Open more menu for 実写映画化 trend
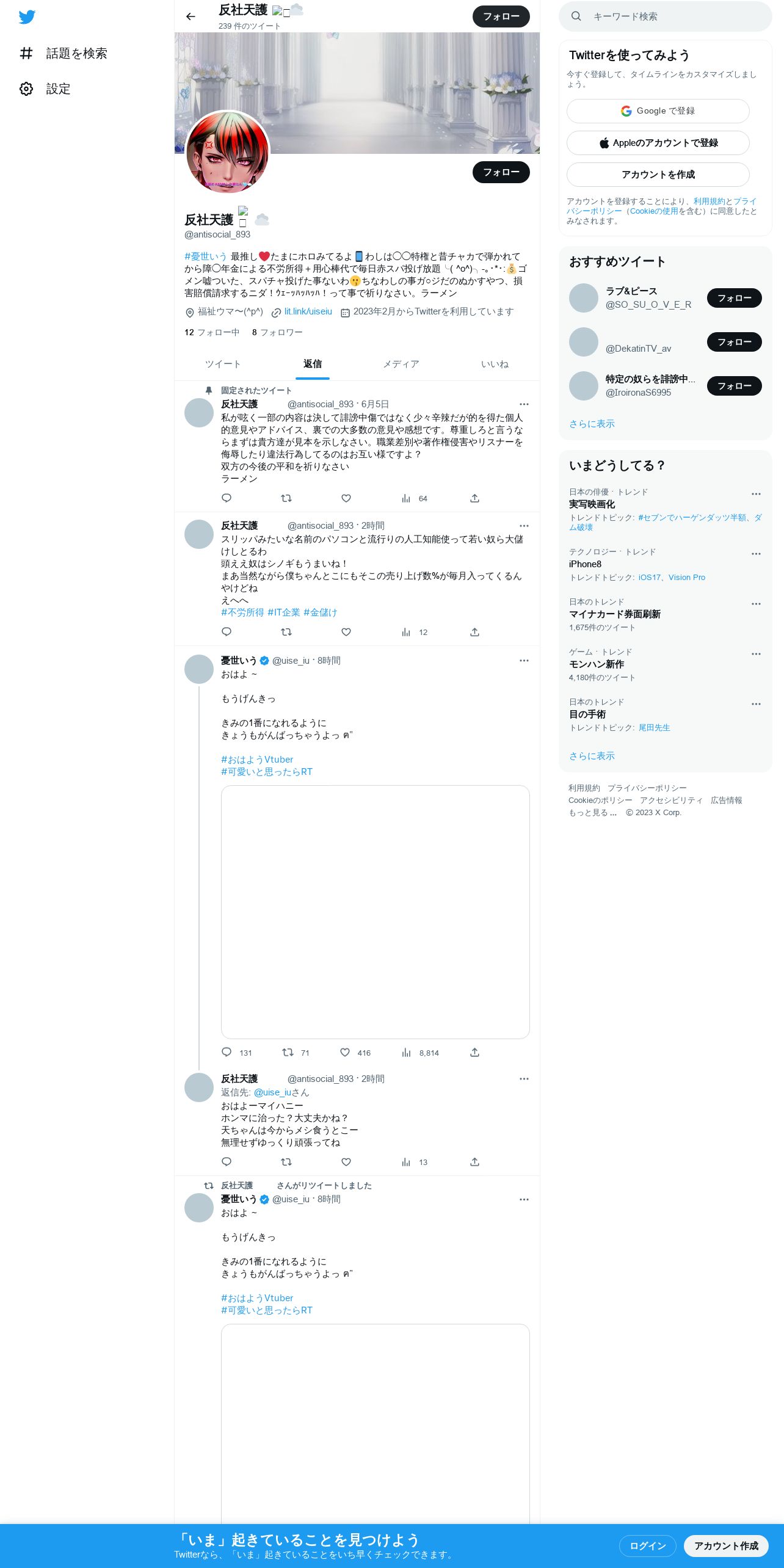Image resolution: width=784 pixels, height=1568 pixels. 756,493
